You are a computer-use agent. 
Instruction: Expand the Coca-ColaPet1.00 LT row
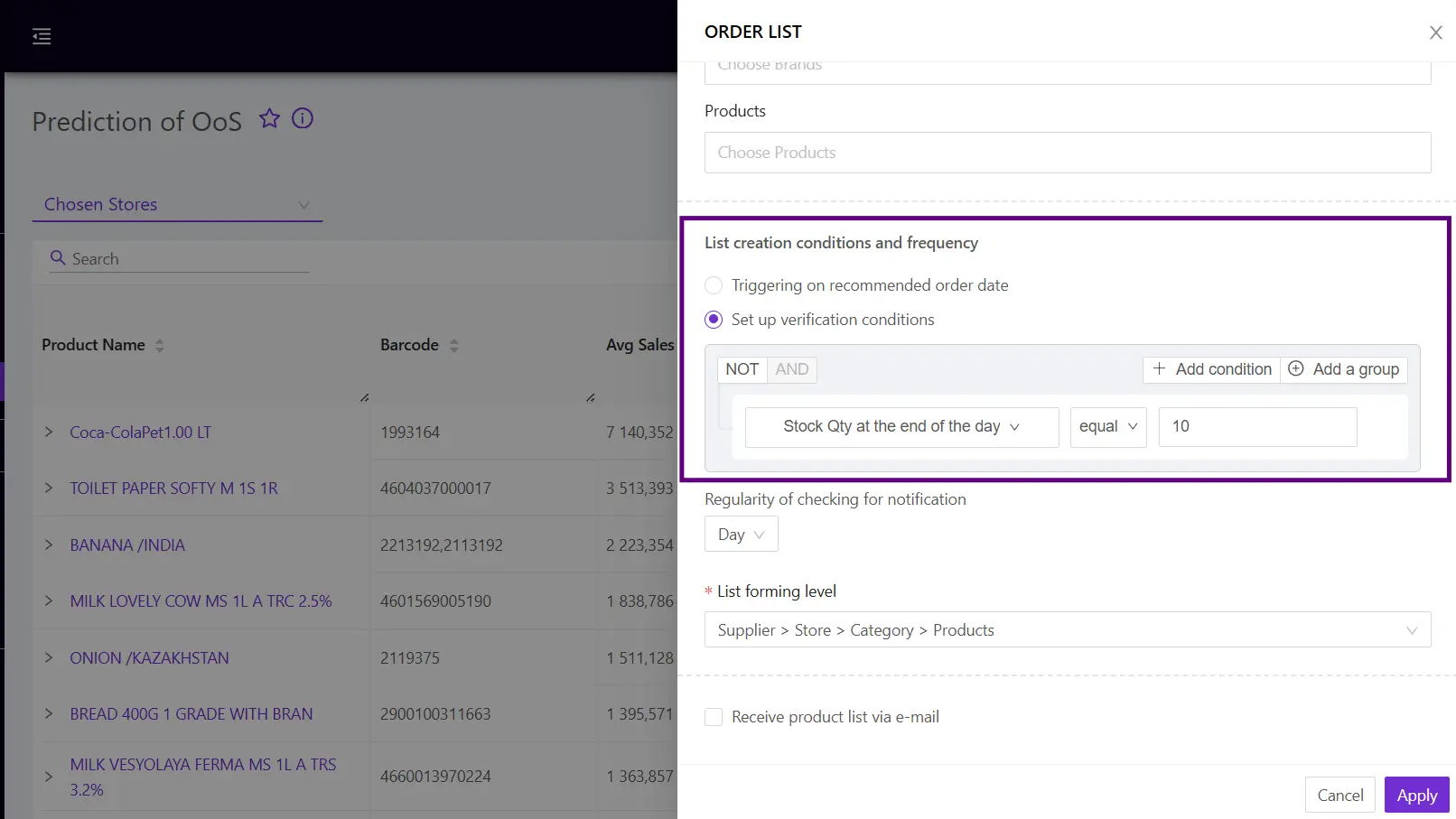tap(49, 432)
